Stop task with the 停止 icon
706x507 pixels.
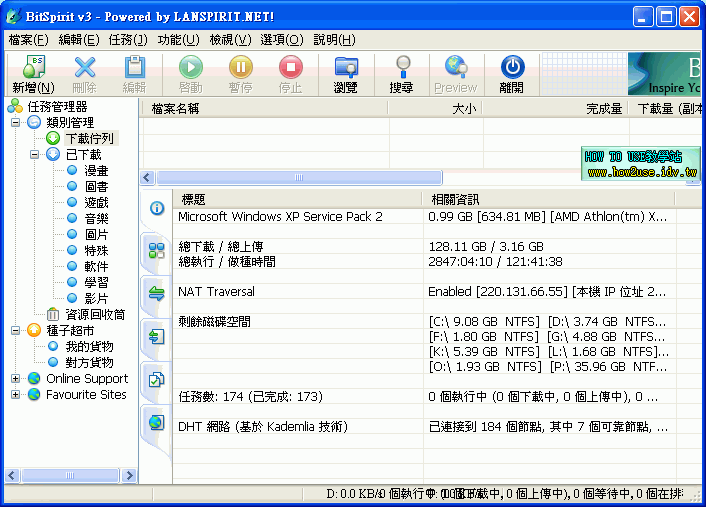(x=291, y=67)
